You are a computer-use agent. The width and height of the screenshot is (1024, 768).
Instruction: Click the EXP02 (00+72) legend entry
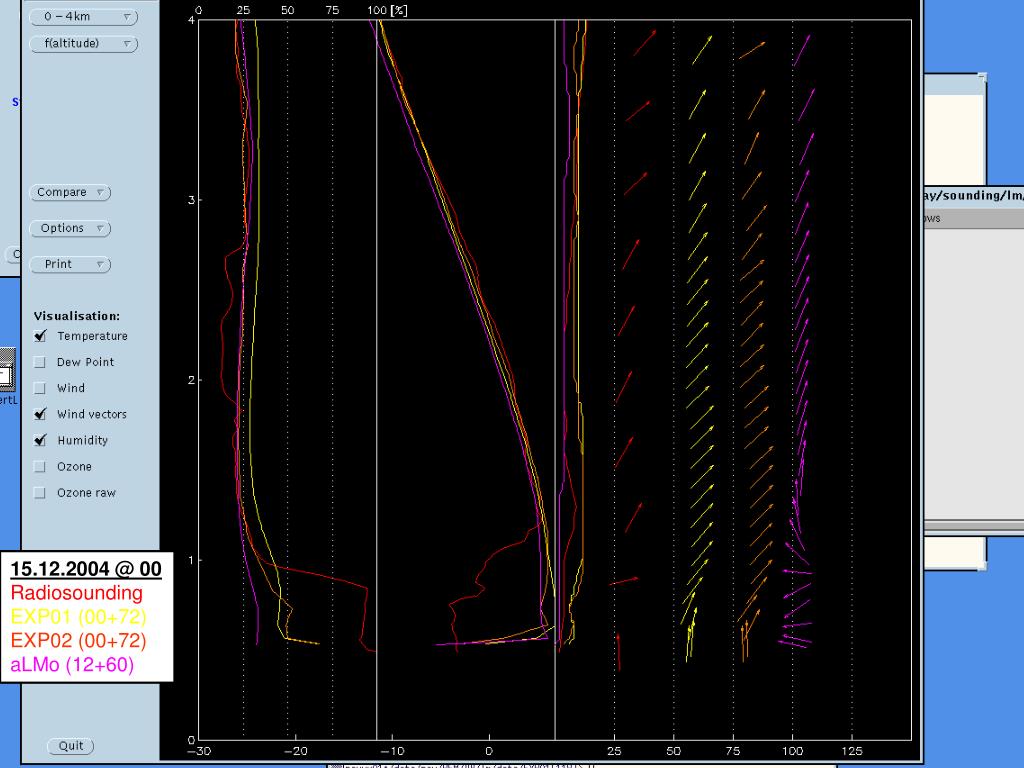tap(78, 641)
